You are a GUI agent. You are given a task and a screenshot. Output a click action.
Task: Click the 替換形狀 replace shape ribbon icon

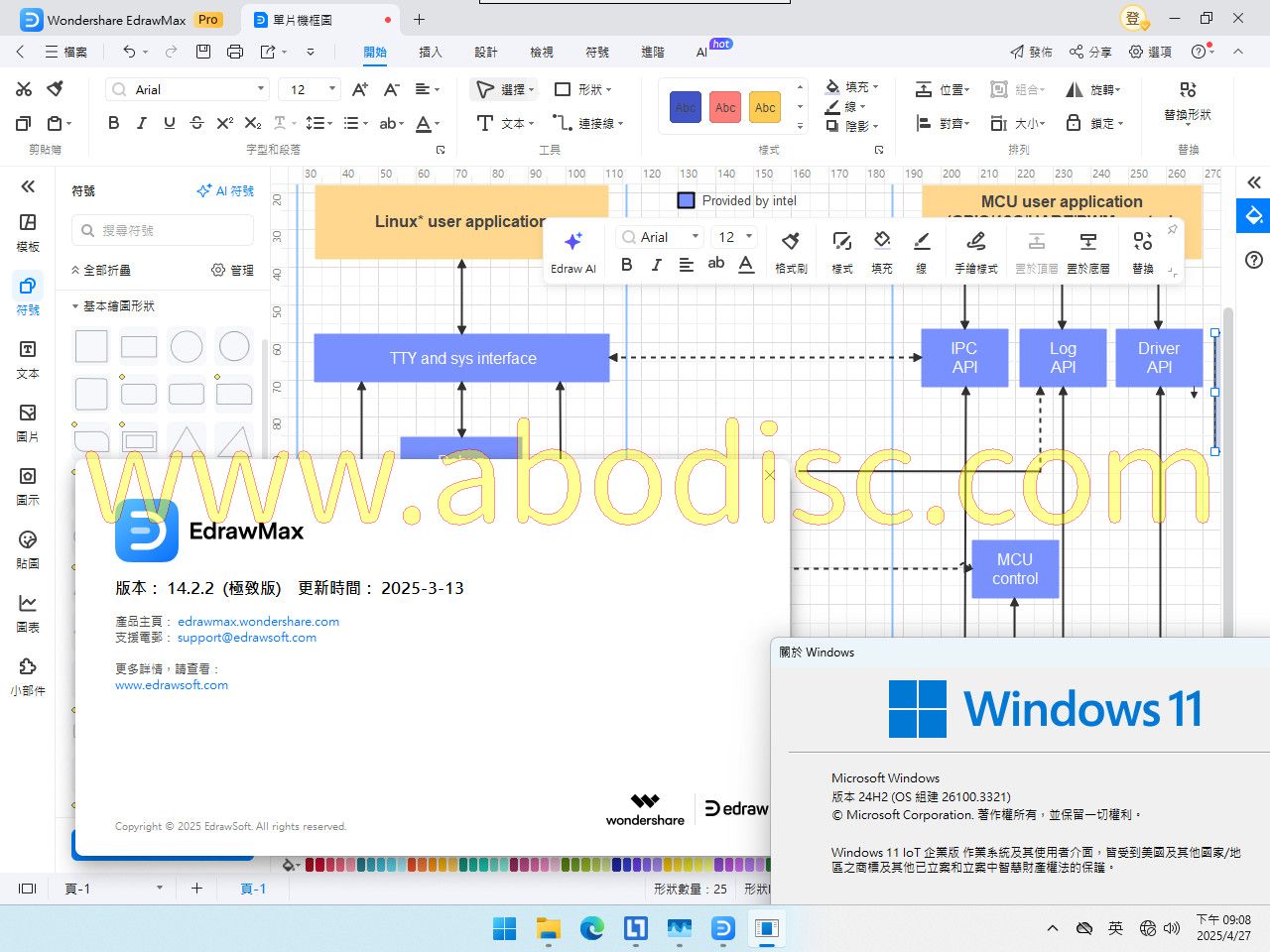[x=1188, y=101]
